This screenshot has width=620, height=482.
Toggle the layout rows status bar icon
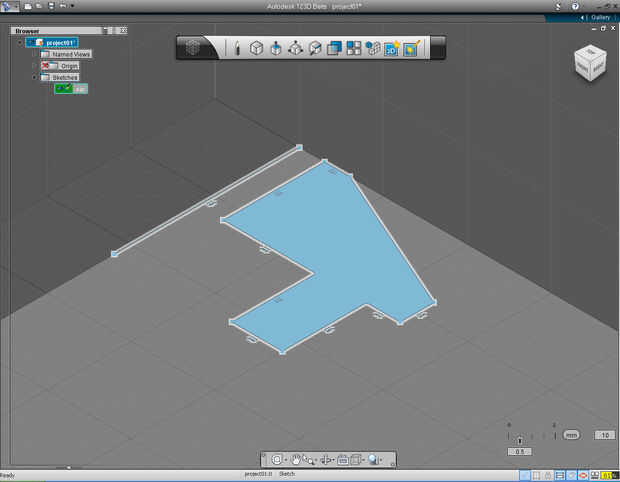click(x=560, y=476)
